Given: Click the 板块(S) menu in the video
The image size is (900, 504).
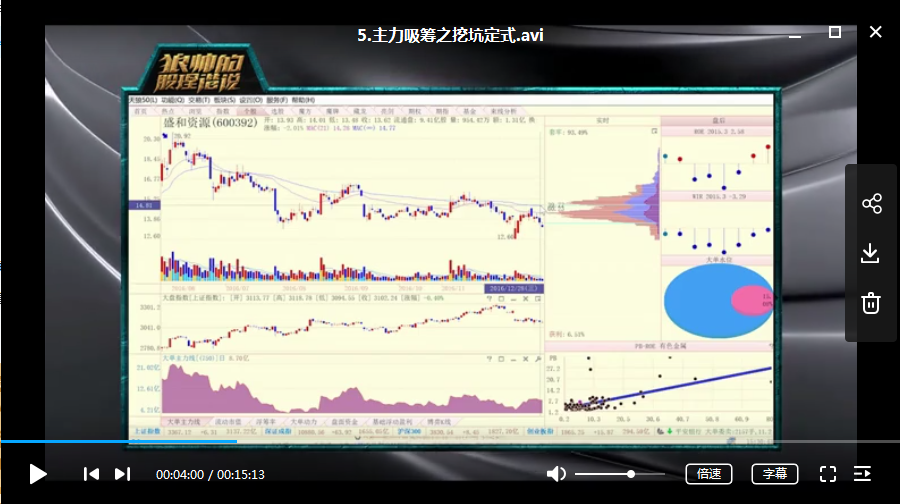Looking at the screenshot, I should tap(225, 100).
